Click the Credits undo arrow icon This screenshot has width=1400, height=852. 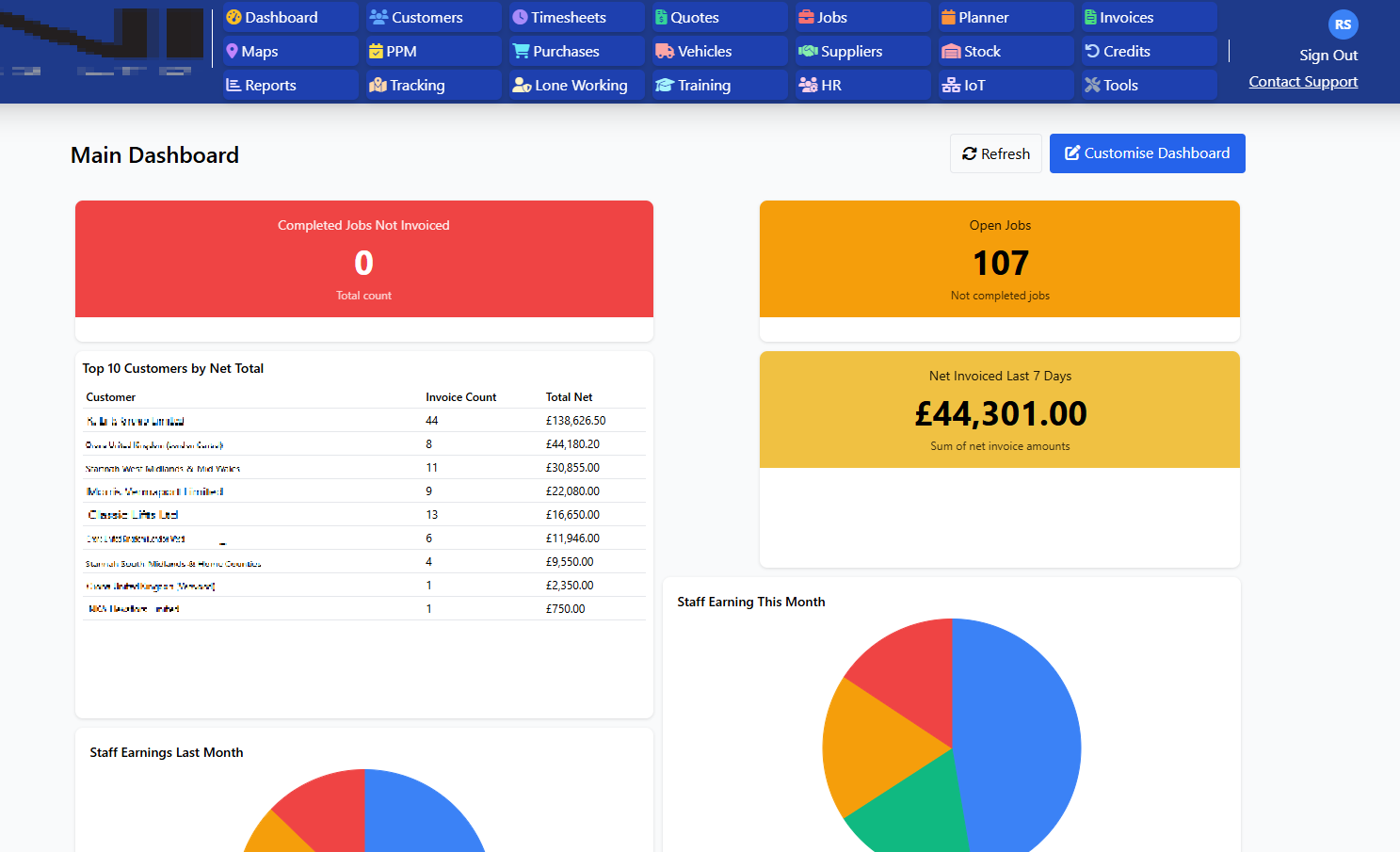(x=1092, y=51)
